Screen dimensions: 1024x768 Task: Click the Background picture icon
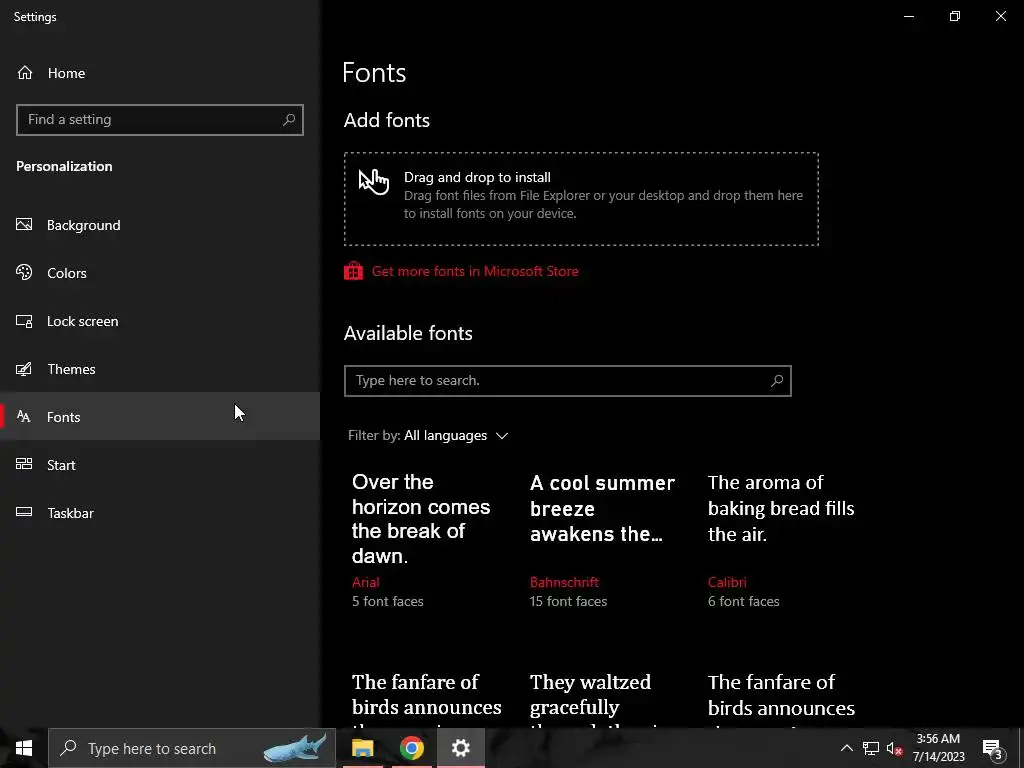pyautogui.click(x=24, y=225)
